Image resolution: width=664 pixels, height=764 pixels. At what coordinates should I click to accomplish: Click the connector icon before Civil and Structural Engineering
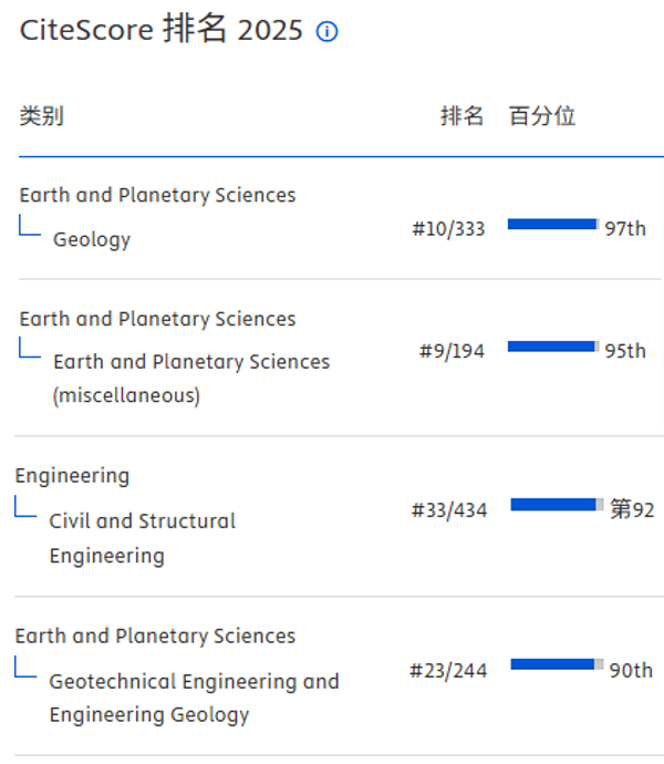pos(25,506)
